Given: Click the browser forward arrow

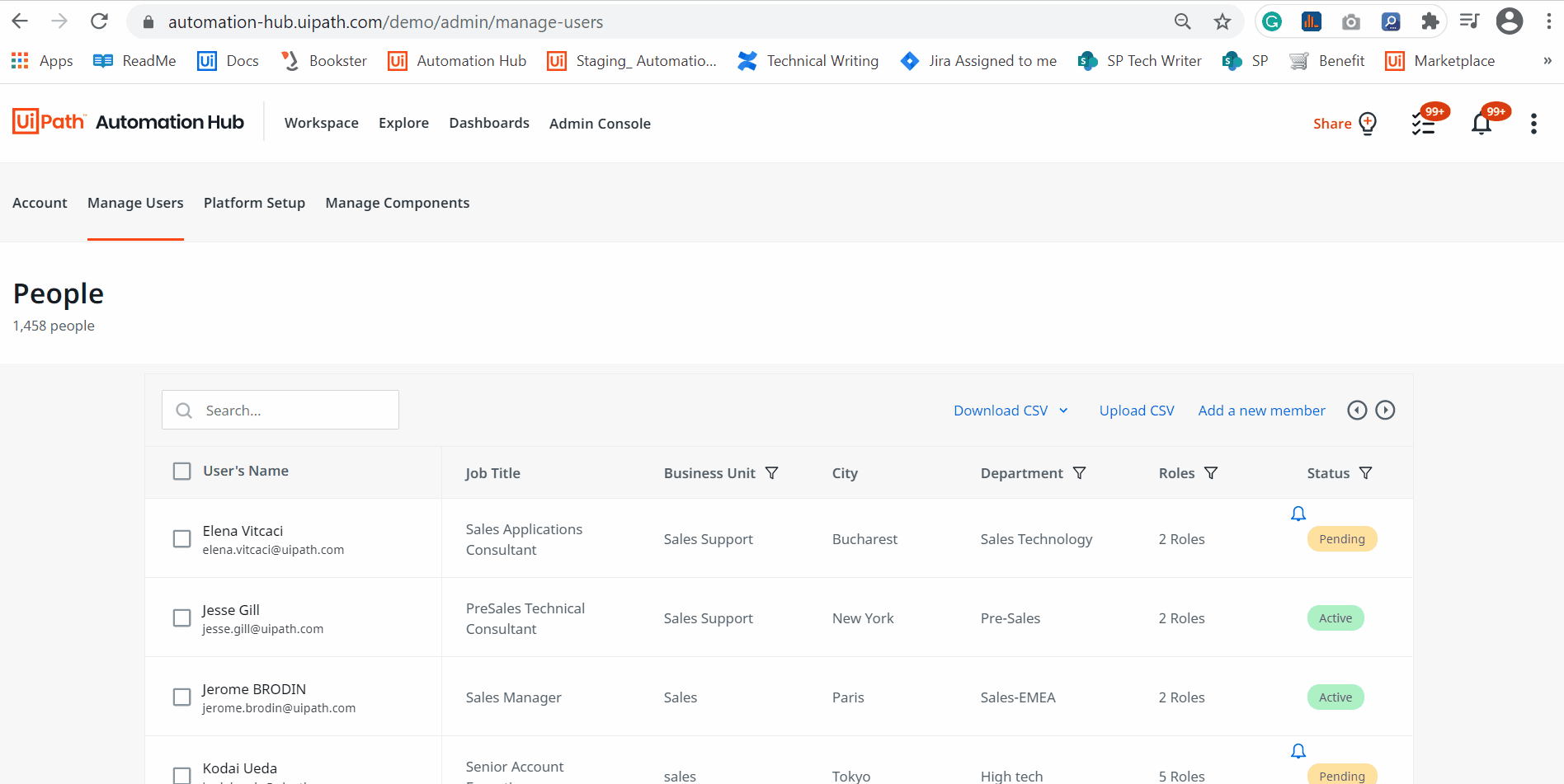Looking at the screenshot, I should pyautogui.click(x=59, y=21).
